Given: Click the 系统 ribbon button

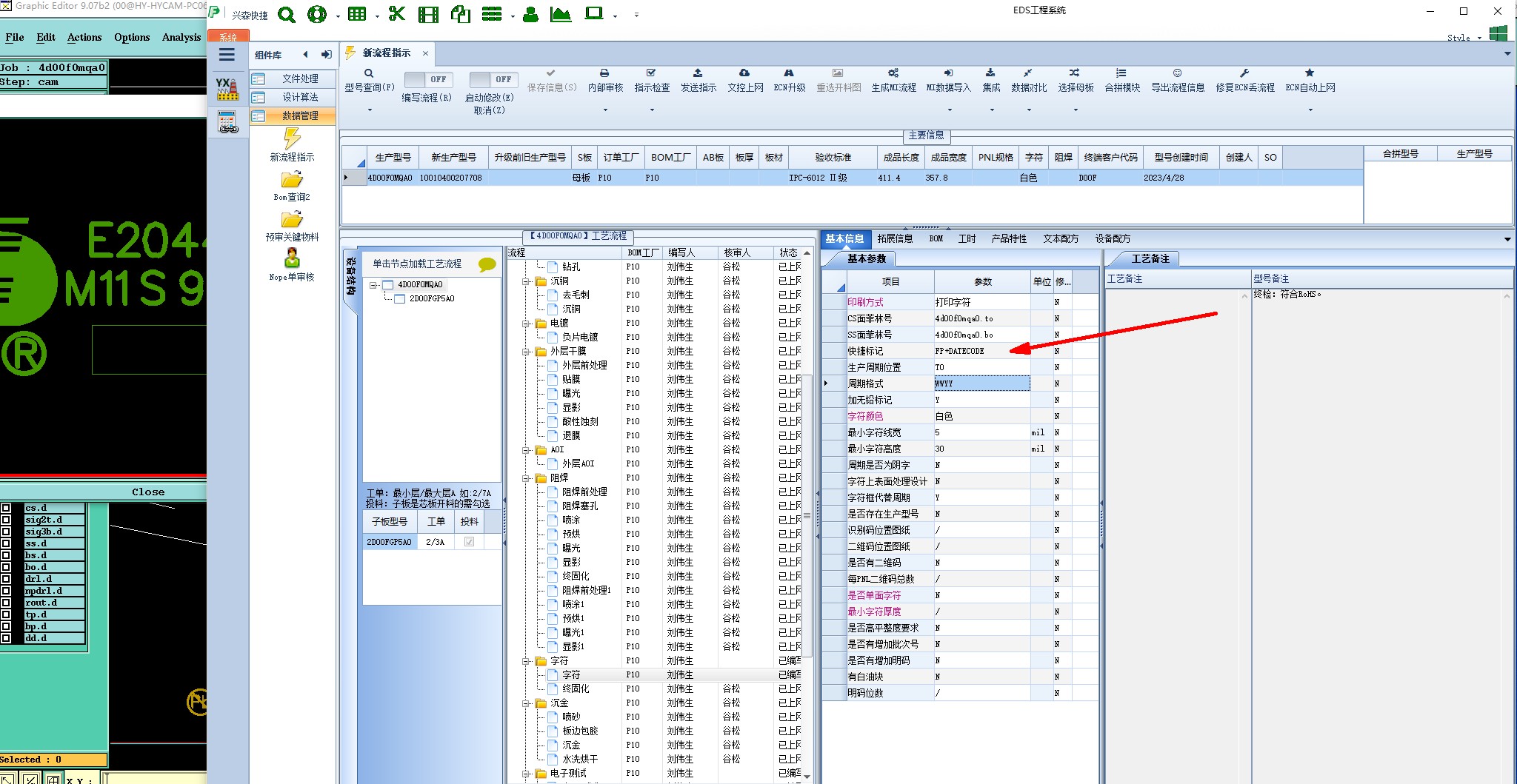Looking at the screenshot, I should click(228, 36).
